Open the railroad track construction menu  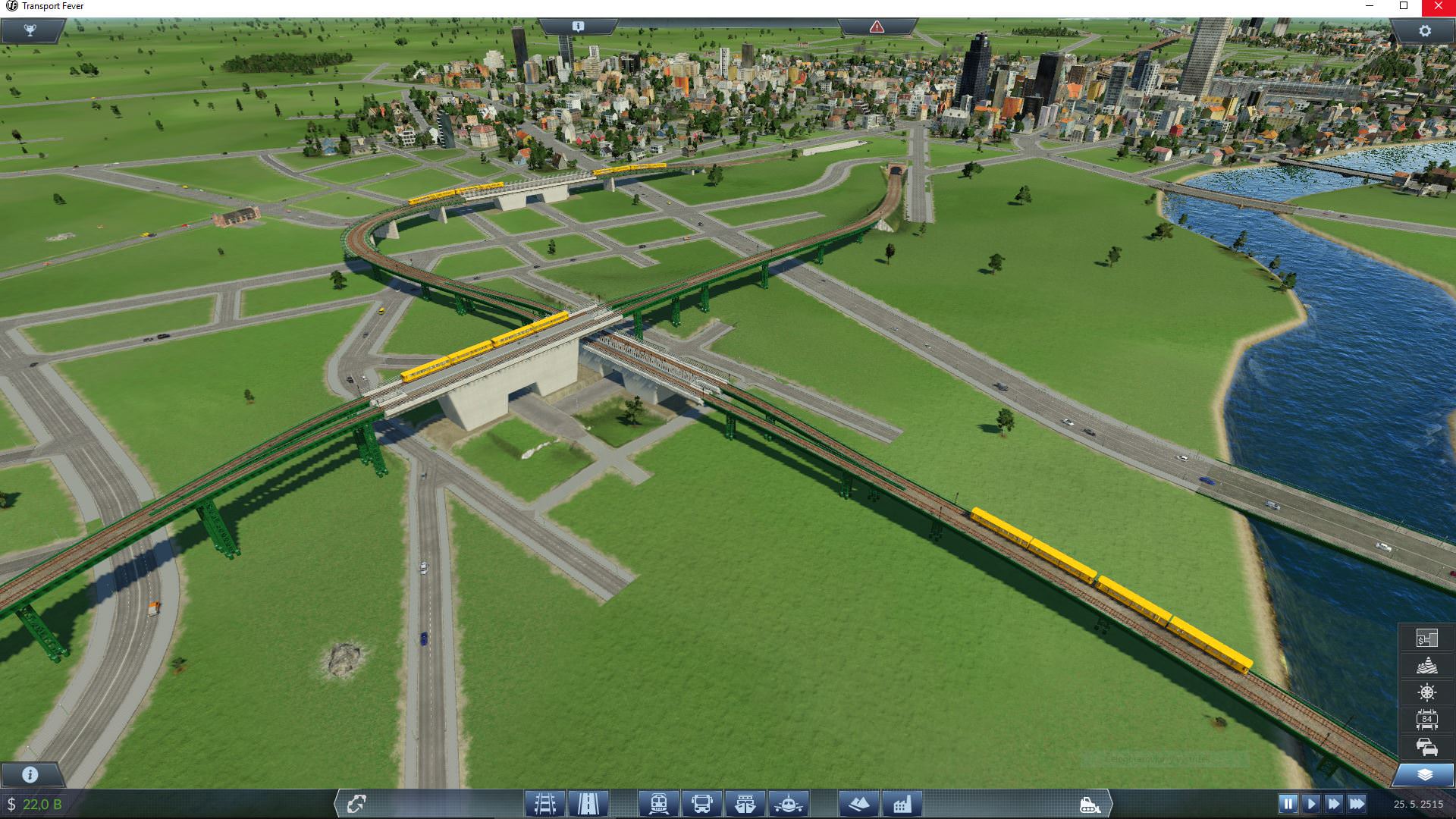click(544, 803)
